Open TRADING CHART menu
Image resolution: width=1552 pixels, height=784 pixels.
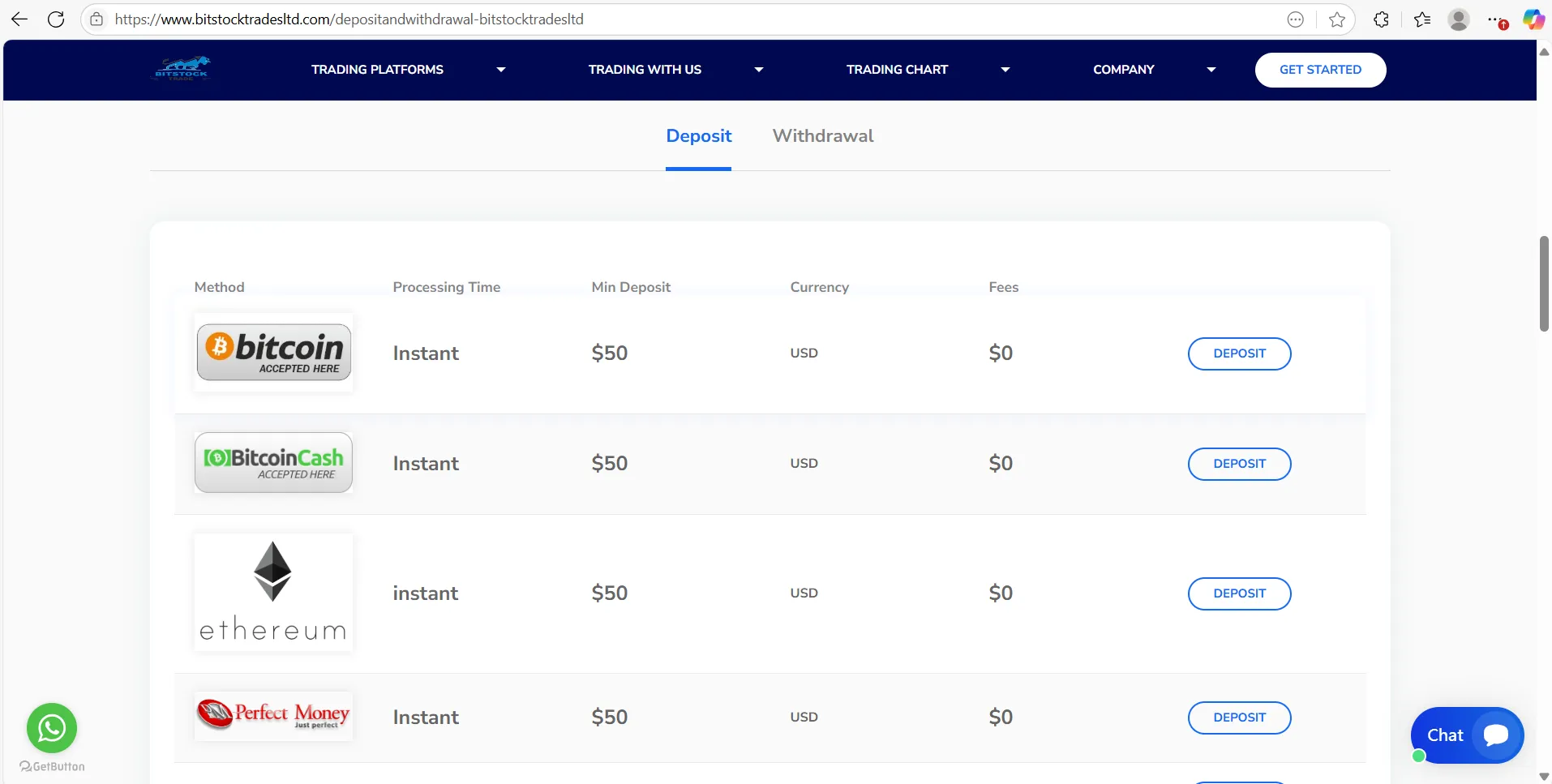(x=897, y=70)
